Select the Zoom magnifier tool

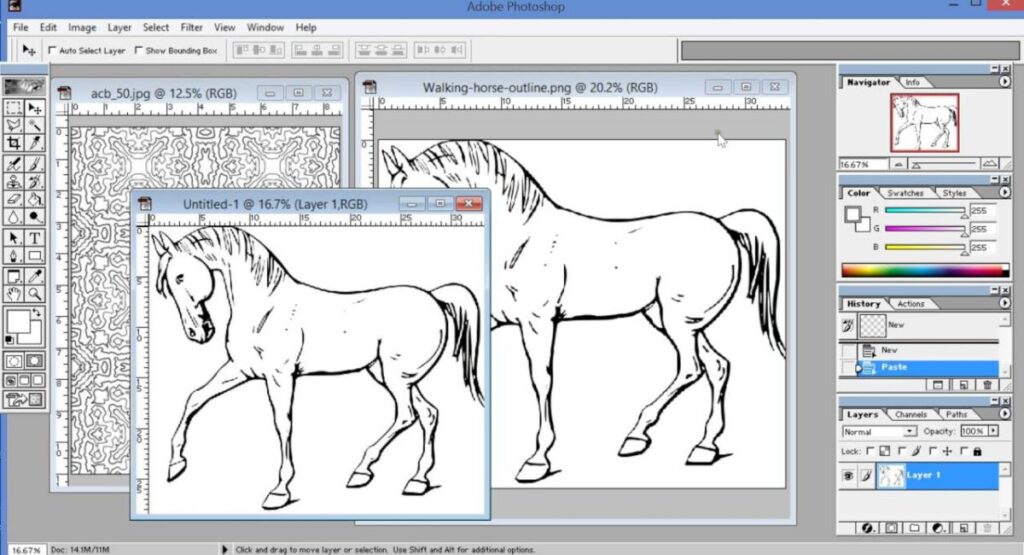coord(35,294)
